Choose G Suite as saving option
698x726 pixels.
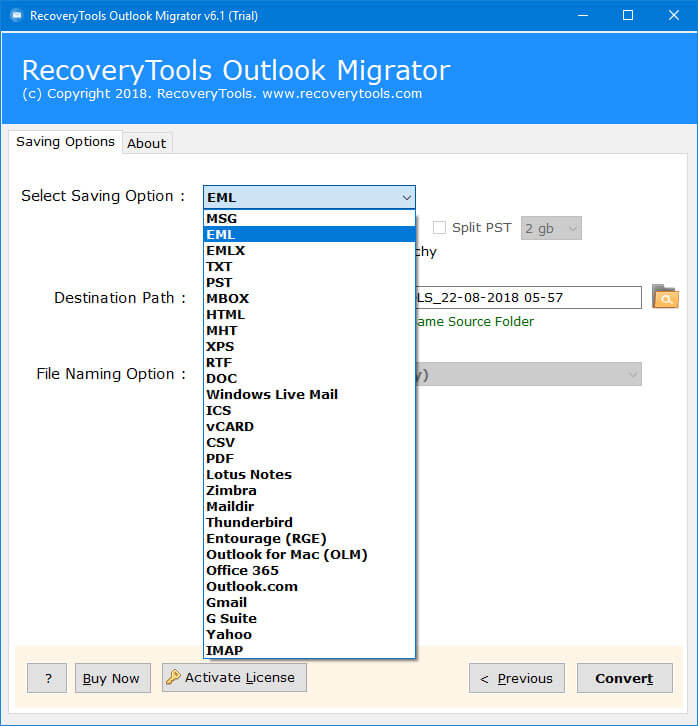click(309, 618)
